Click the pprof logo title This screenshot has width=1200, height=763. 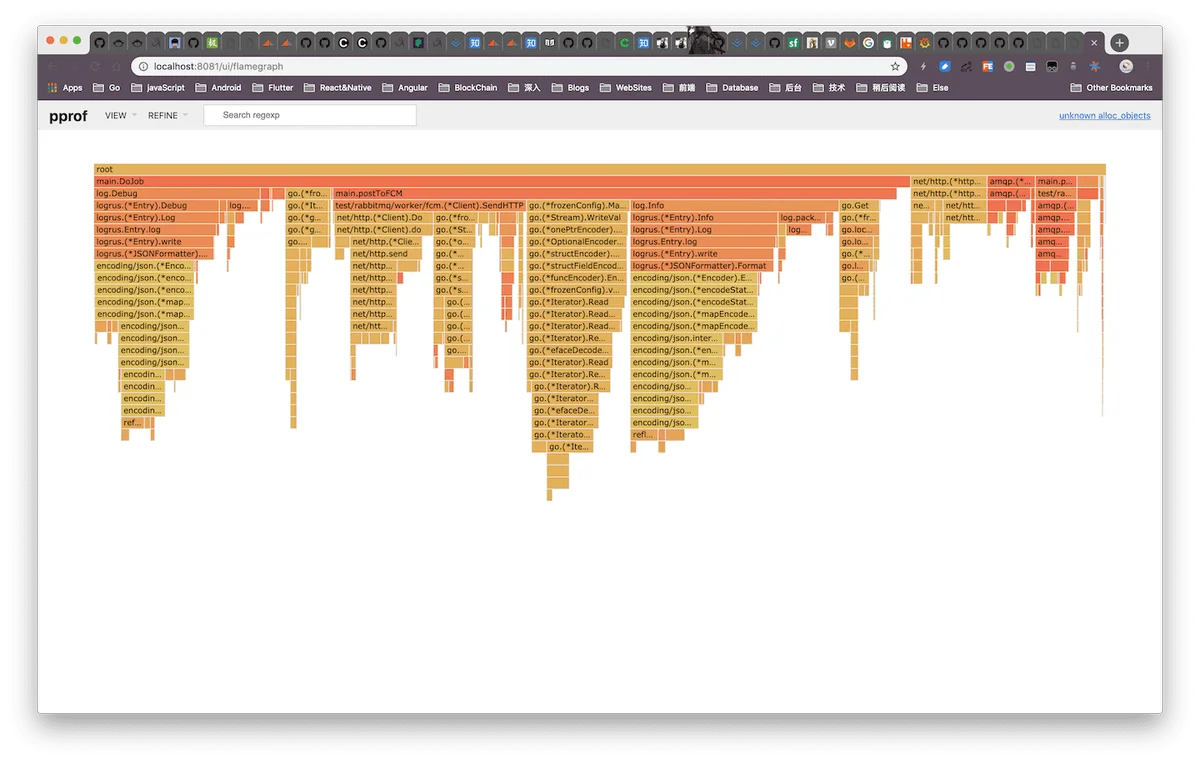coord(68,116)
